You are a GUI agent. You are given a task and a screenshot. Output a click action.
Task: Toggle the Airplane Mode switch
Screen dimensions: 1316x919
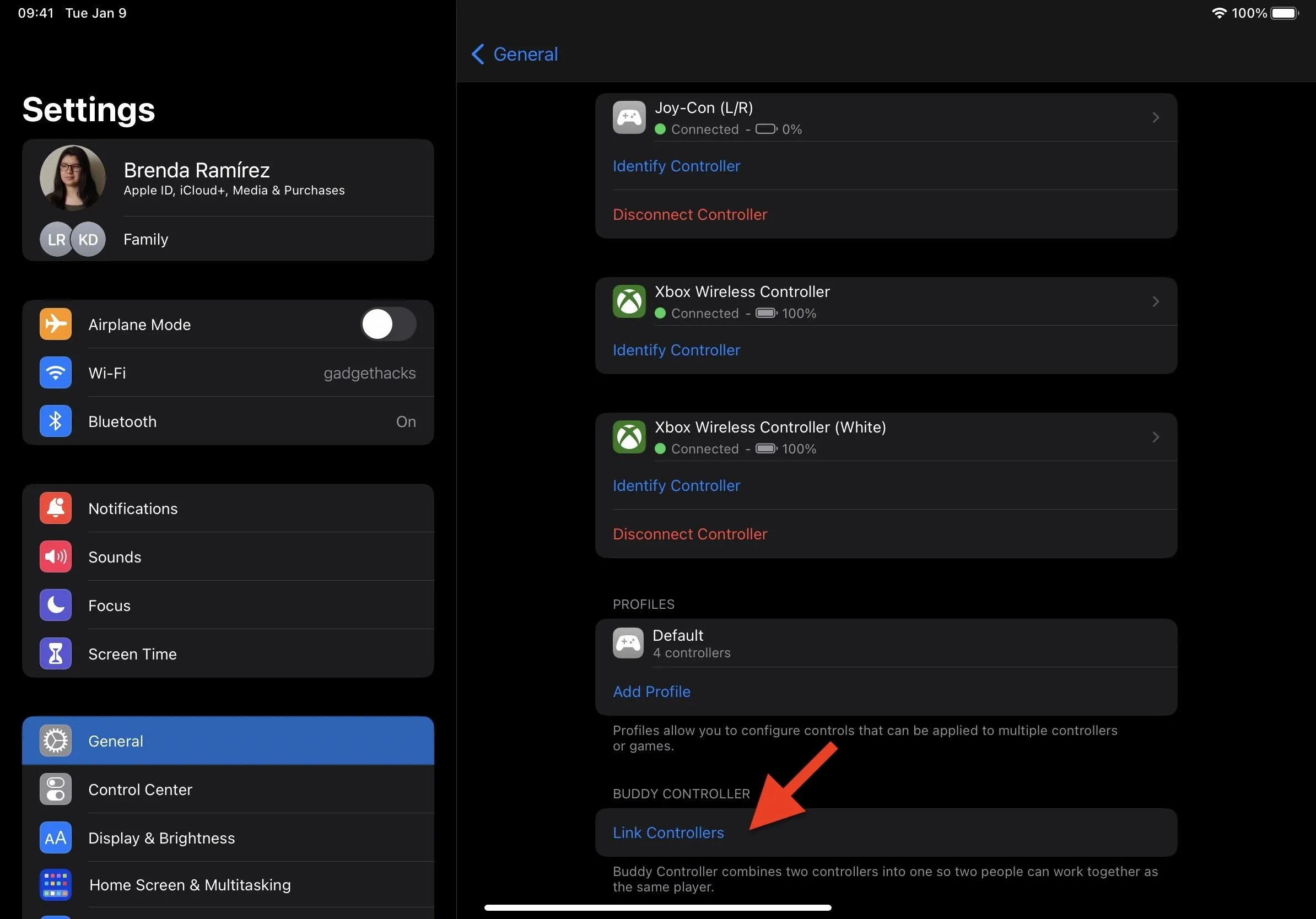(388, 325)
